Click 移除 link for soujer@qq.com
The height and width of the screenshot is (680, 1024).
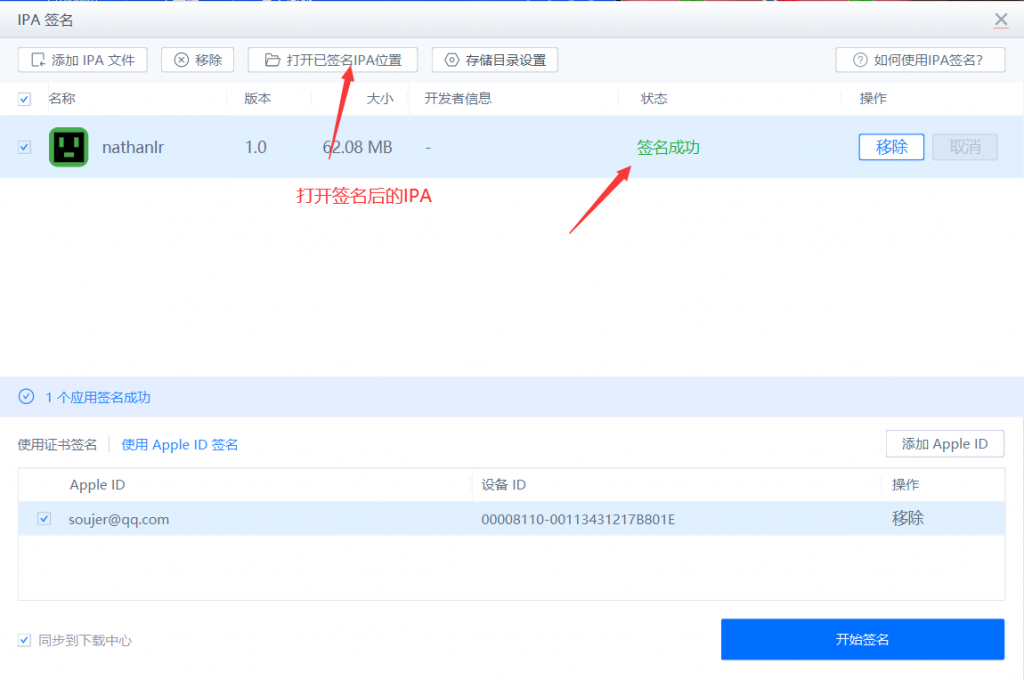[x=908, y=519]
